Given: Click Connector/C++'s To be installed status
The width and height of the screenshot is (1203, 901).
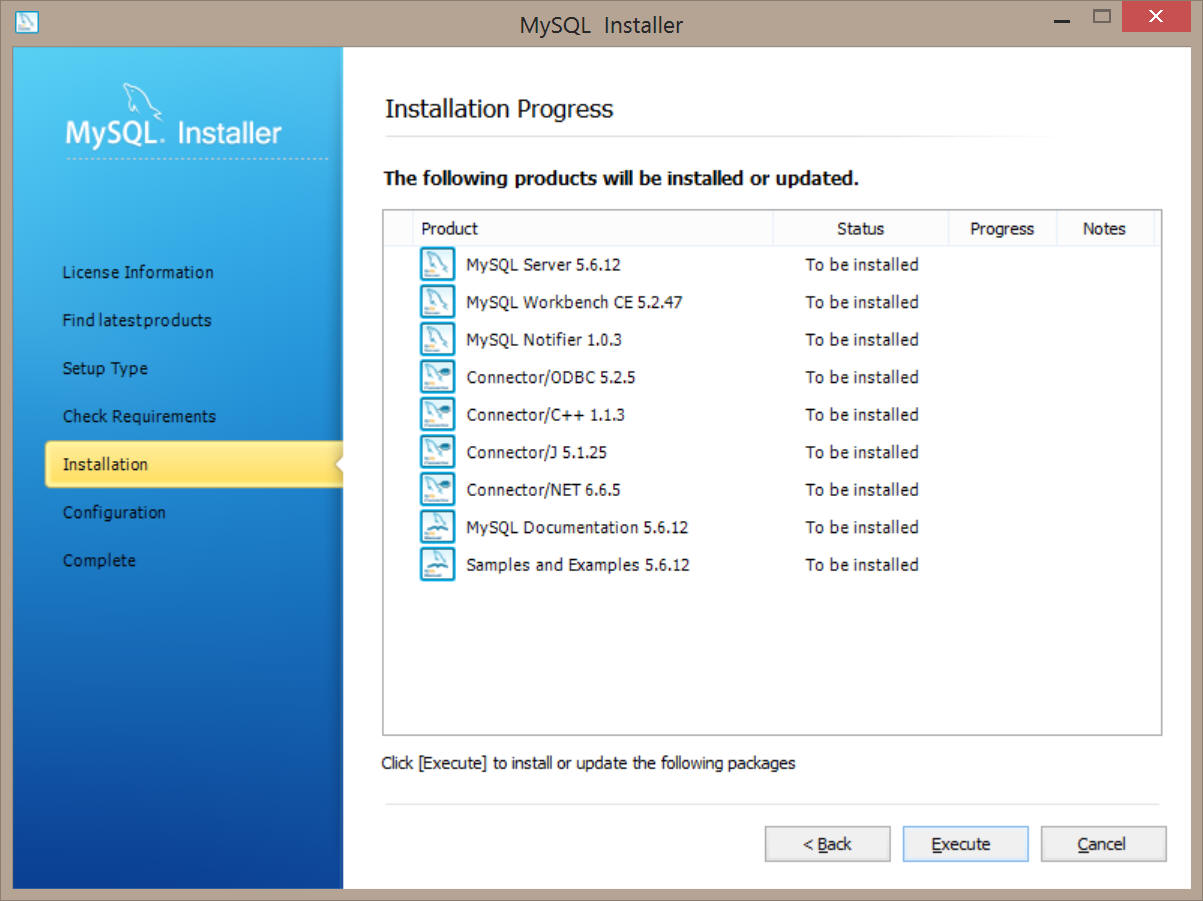Looking at the screenshot, I should (x=862, y=415).
